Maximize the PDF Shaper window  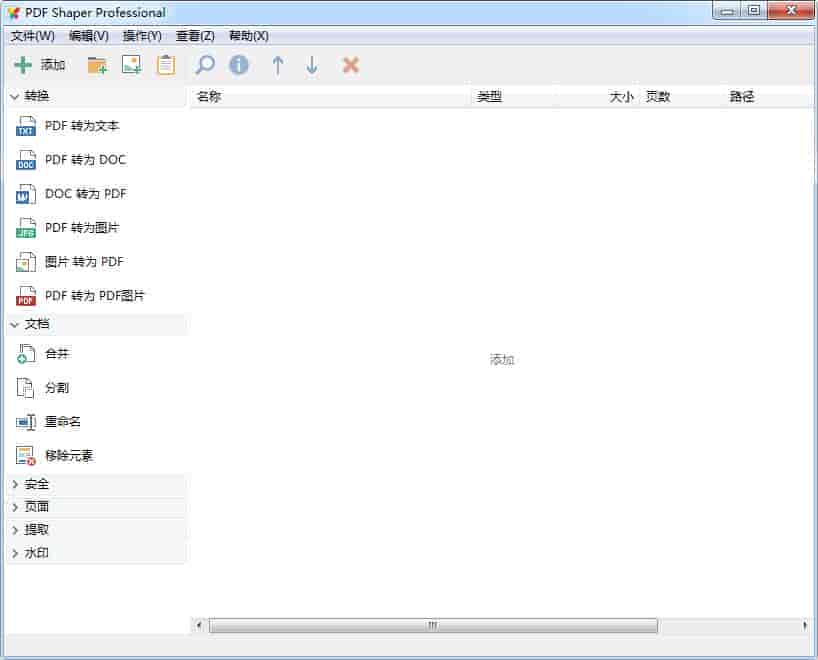(754, 10)
